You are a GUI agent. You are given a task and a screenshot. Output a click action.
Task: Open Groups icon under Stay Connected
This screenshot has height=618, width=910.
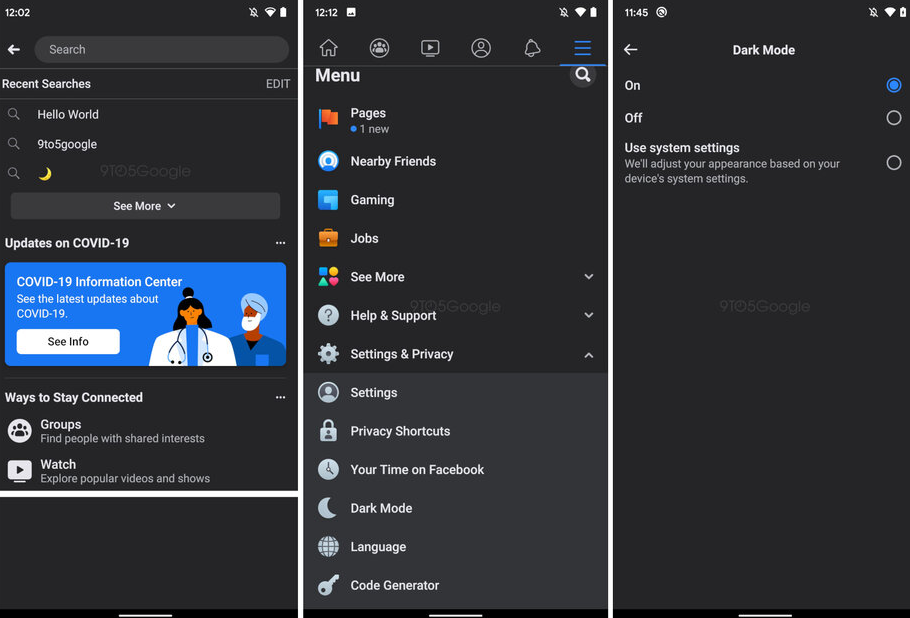point(20,431)
